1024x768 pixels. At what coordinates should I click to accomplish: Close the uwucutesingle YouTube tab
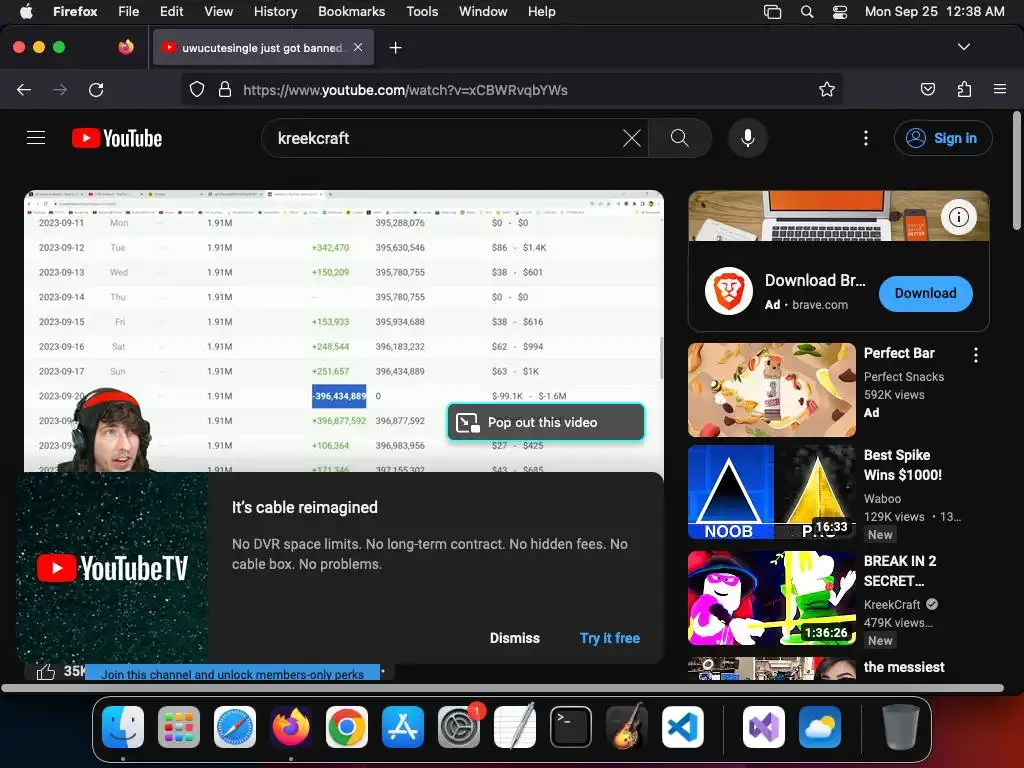coord(358,47)
